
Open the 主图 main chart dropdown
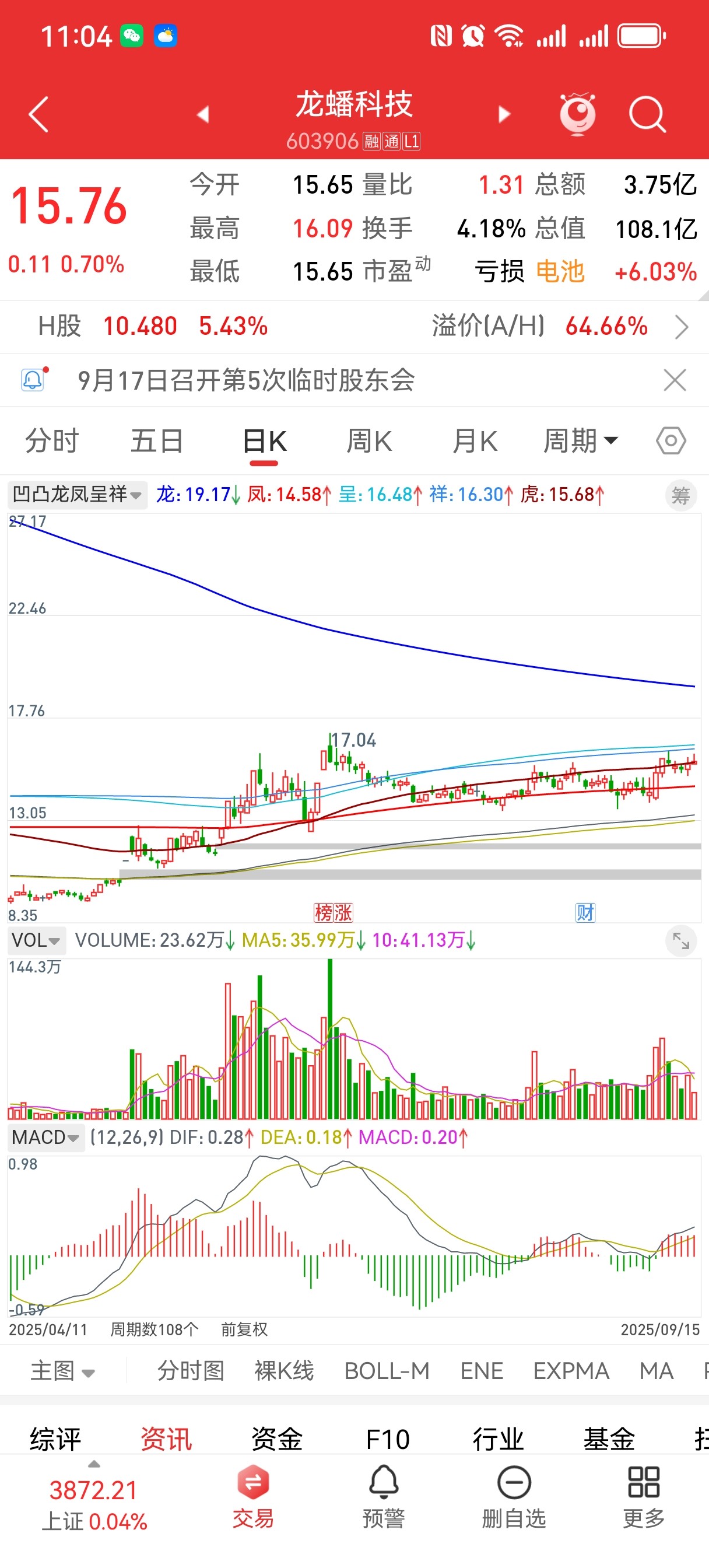coord(63,1371)
